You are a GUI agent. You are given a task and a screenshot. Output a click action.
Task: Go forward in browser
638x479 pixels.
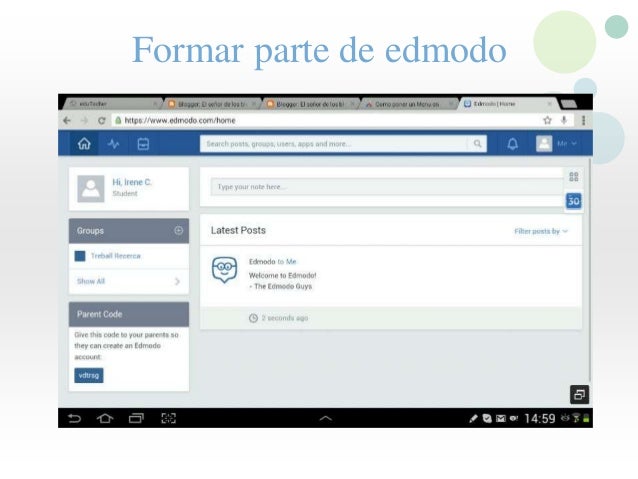[x=84, y=120]
